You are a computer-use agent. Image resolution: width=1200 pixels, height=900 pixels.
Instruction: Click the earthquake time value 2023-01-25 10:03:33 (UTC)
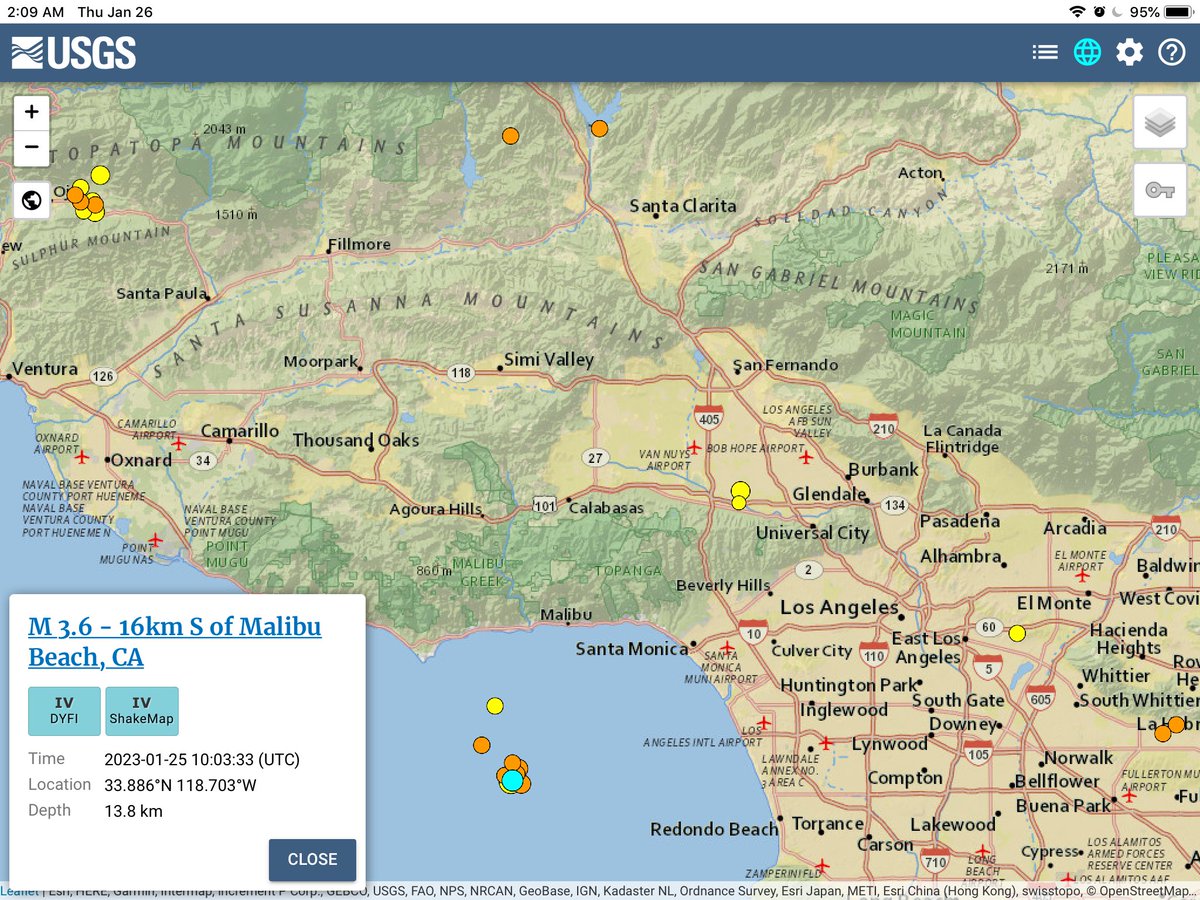click(202, 759)
